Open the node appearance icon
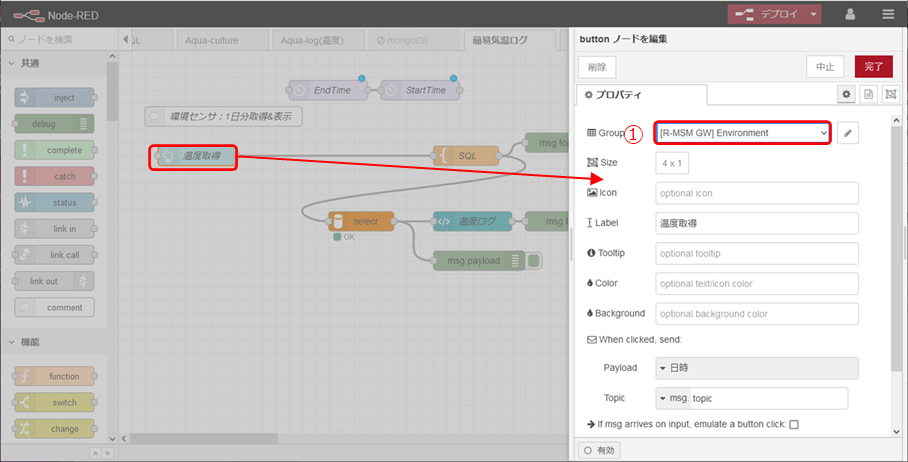Image resolution: width=908 pixels, height=462 pixels. click(889, 94)
